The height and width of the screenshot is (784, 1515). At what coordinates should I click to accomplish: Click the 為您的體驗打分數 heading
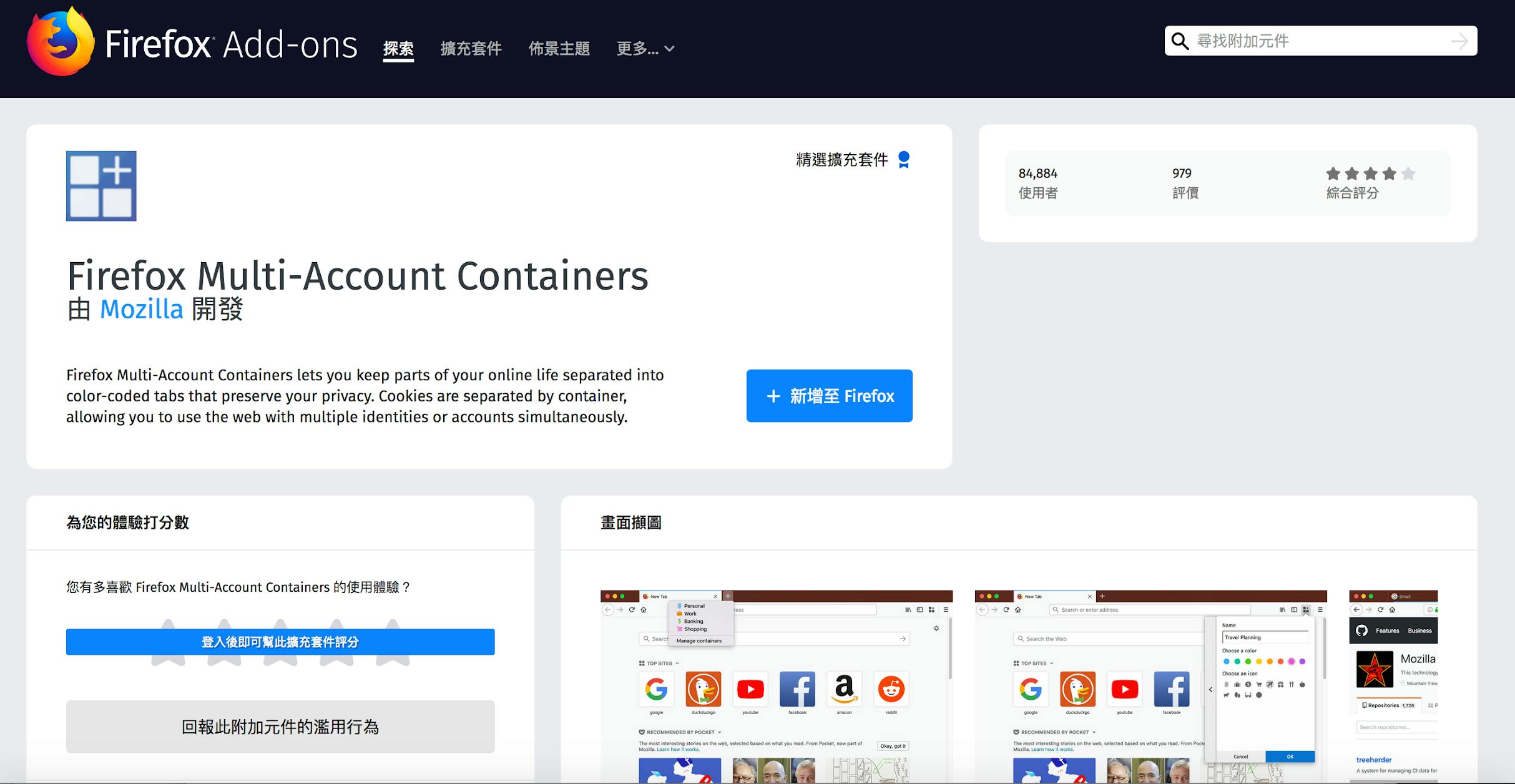[x=127, y=522]
